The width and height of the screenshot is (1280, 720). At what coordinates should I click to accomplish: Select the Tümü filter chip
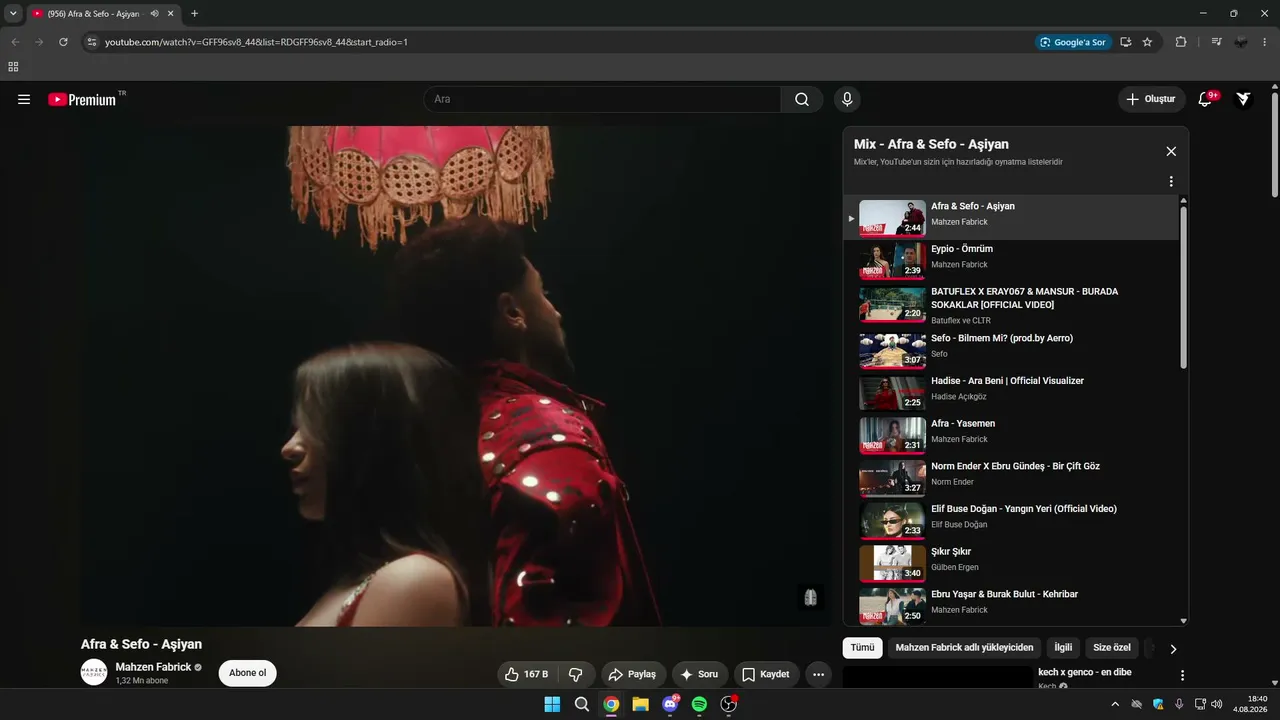[x=862, y=647]
